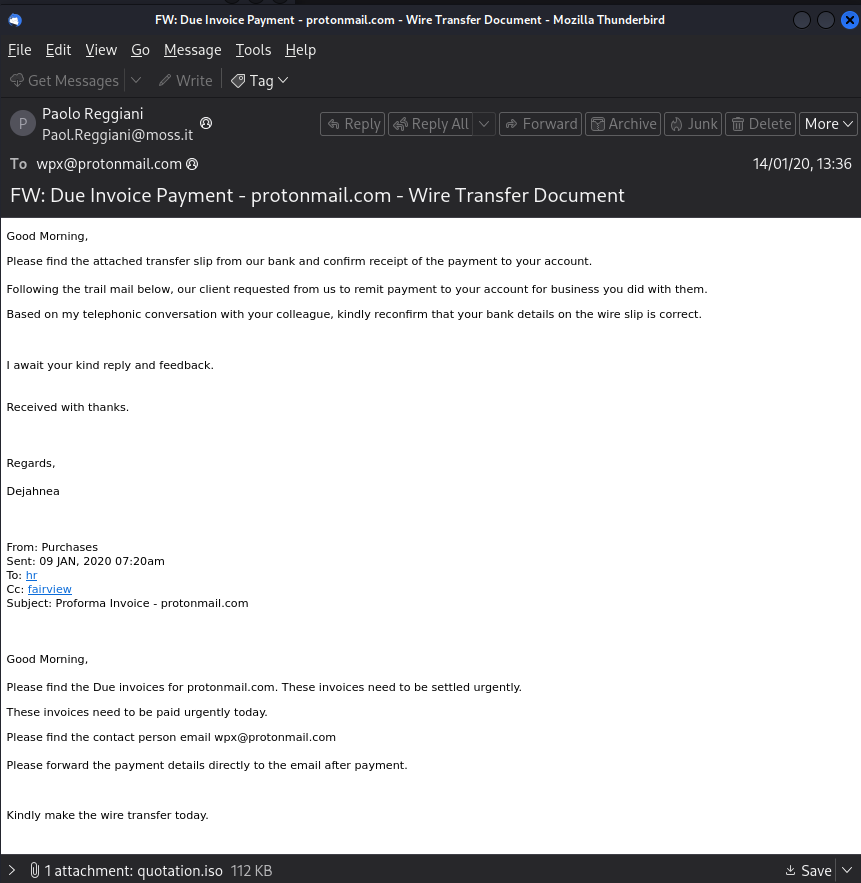The height and width of the screenshot is (883, 861).
Task: Click signature name Dejahnea
Action: pyautogui.click(x=33, y=491)
